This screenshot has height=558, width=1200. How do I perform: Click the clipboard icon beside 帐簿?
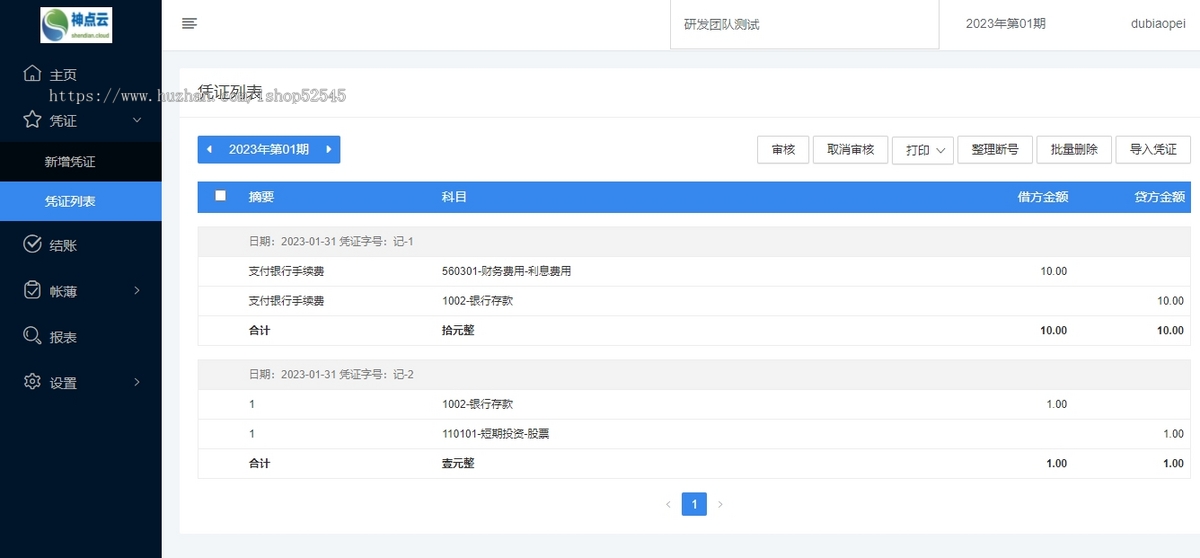pyautogui.click(x=32, y=290)
